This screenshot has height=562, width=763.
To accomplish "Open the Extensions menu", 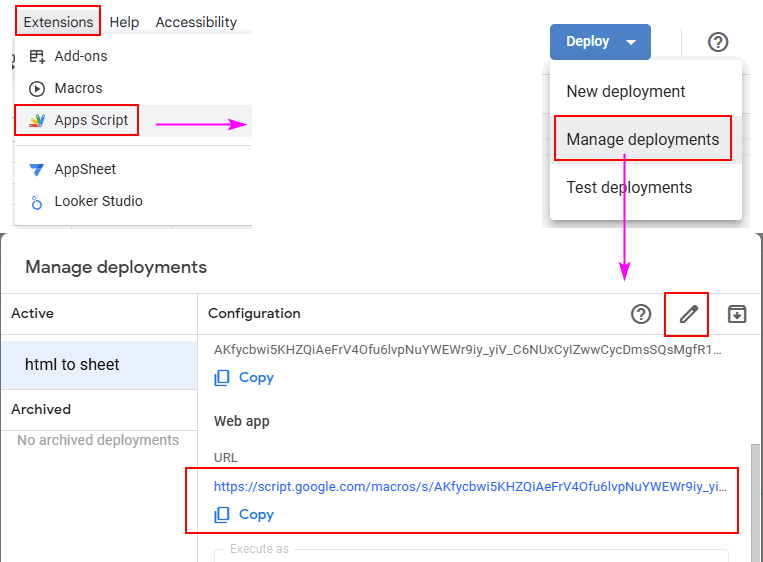I will tap(58, 22).
